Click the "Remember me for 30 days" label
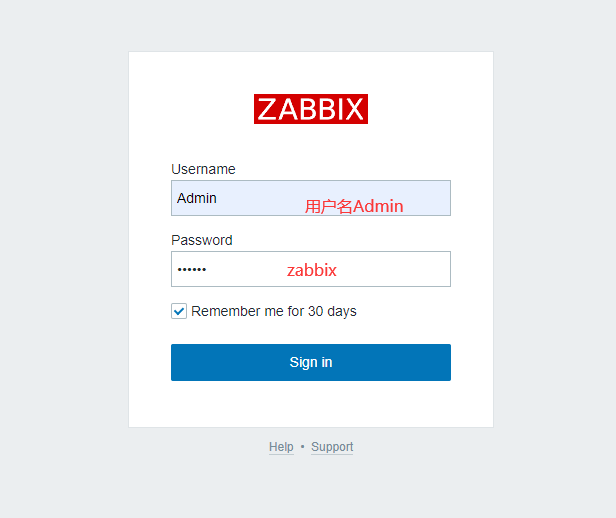 point(274,311)
